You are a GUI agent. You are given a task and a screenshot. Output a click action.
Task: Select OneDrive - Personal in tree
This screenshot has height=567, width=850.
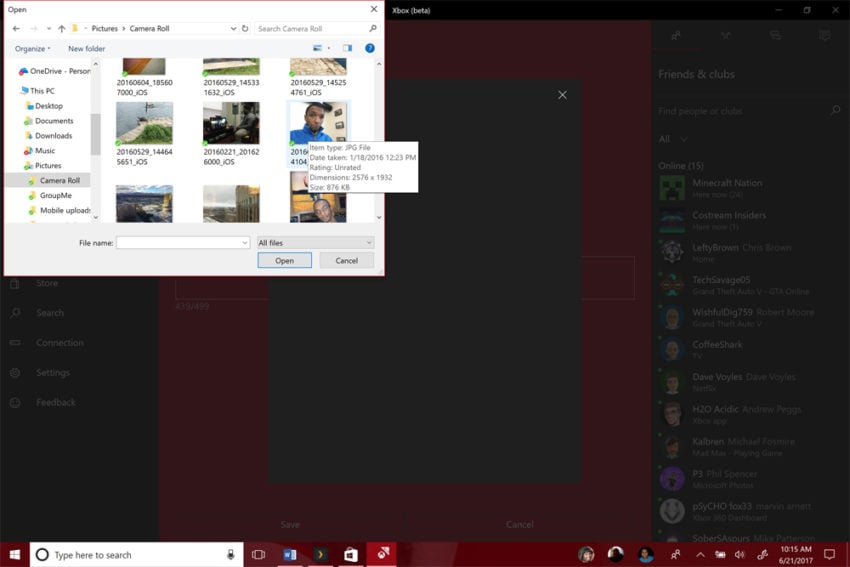click(x=54, y=71)
